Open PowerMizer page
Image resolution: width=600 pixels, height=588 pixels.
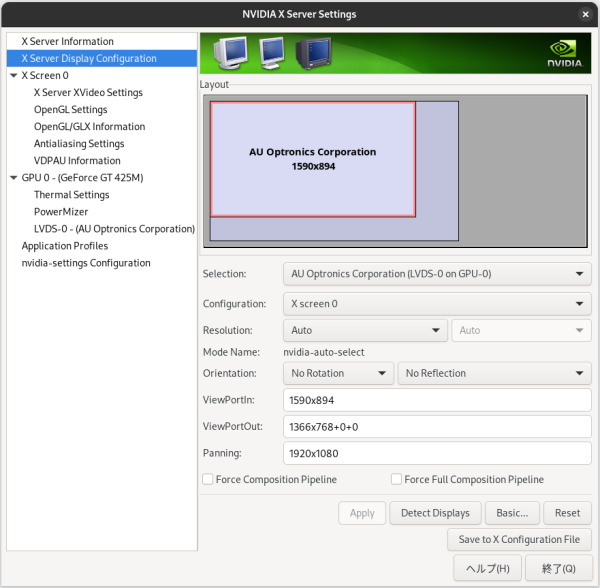pyautogui.click(x=61, y=212)
